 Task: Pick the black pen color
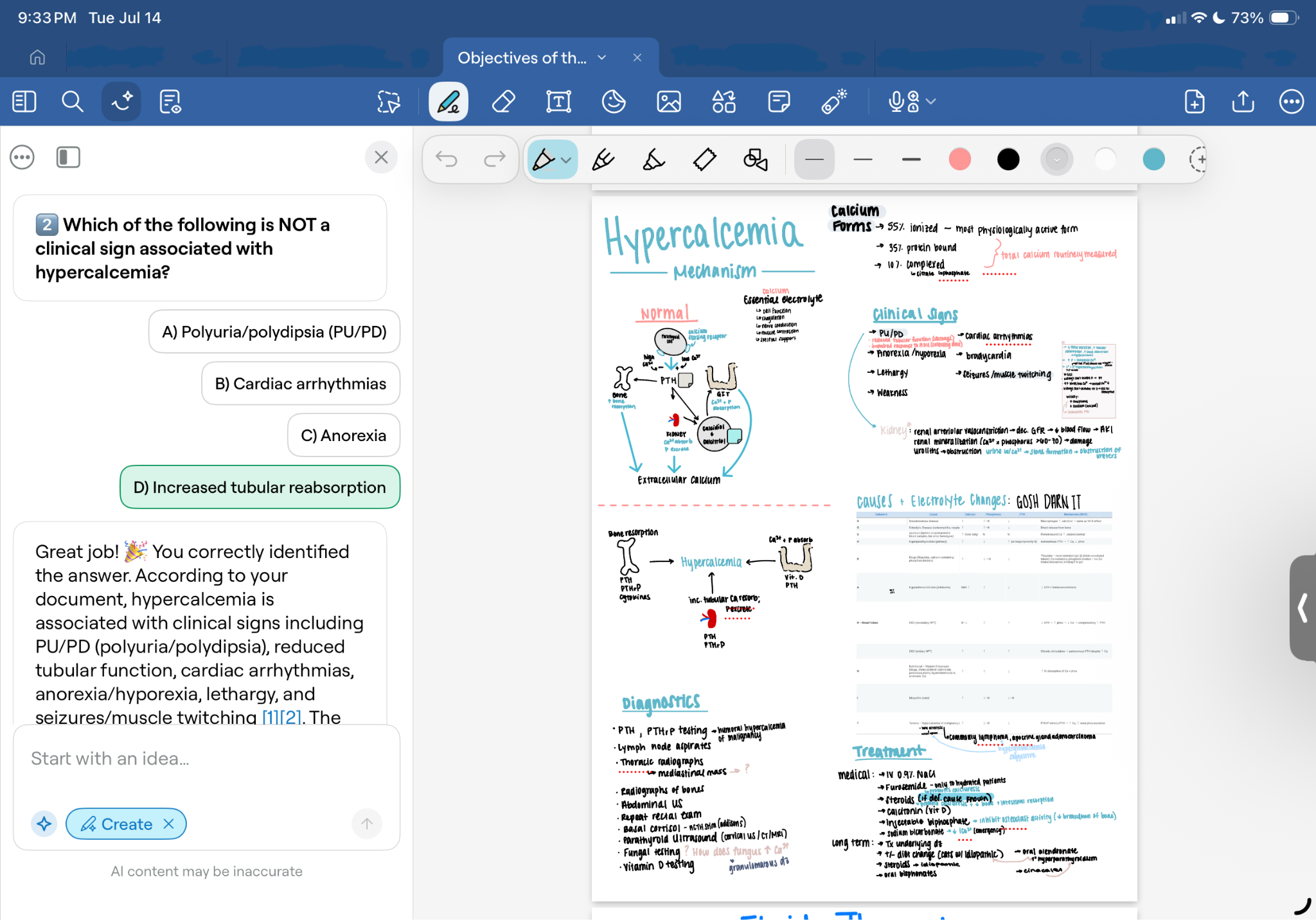(1008, 159)
